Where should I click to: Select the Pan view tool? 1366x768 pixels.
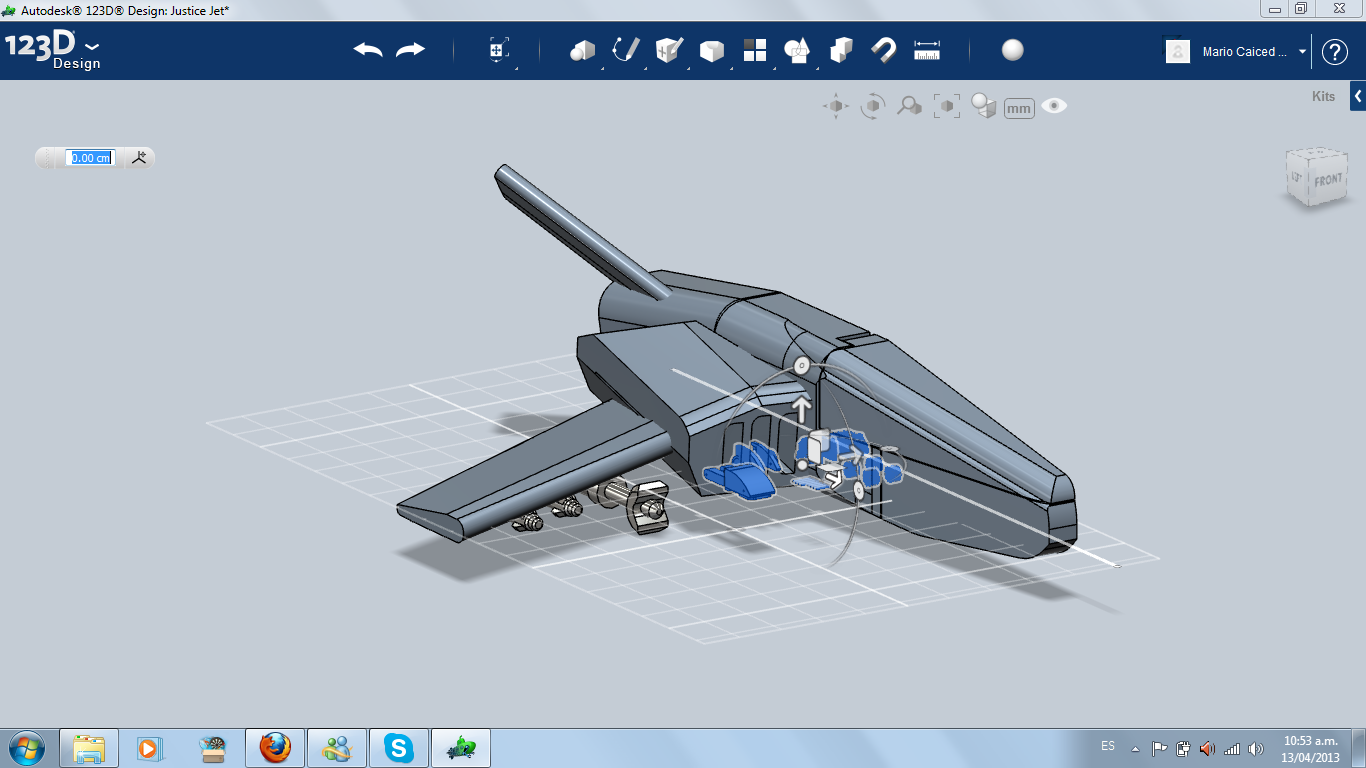[x=836, y=106]
